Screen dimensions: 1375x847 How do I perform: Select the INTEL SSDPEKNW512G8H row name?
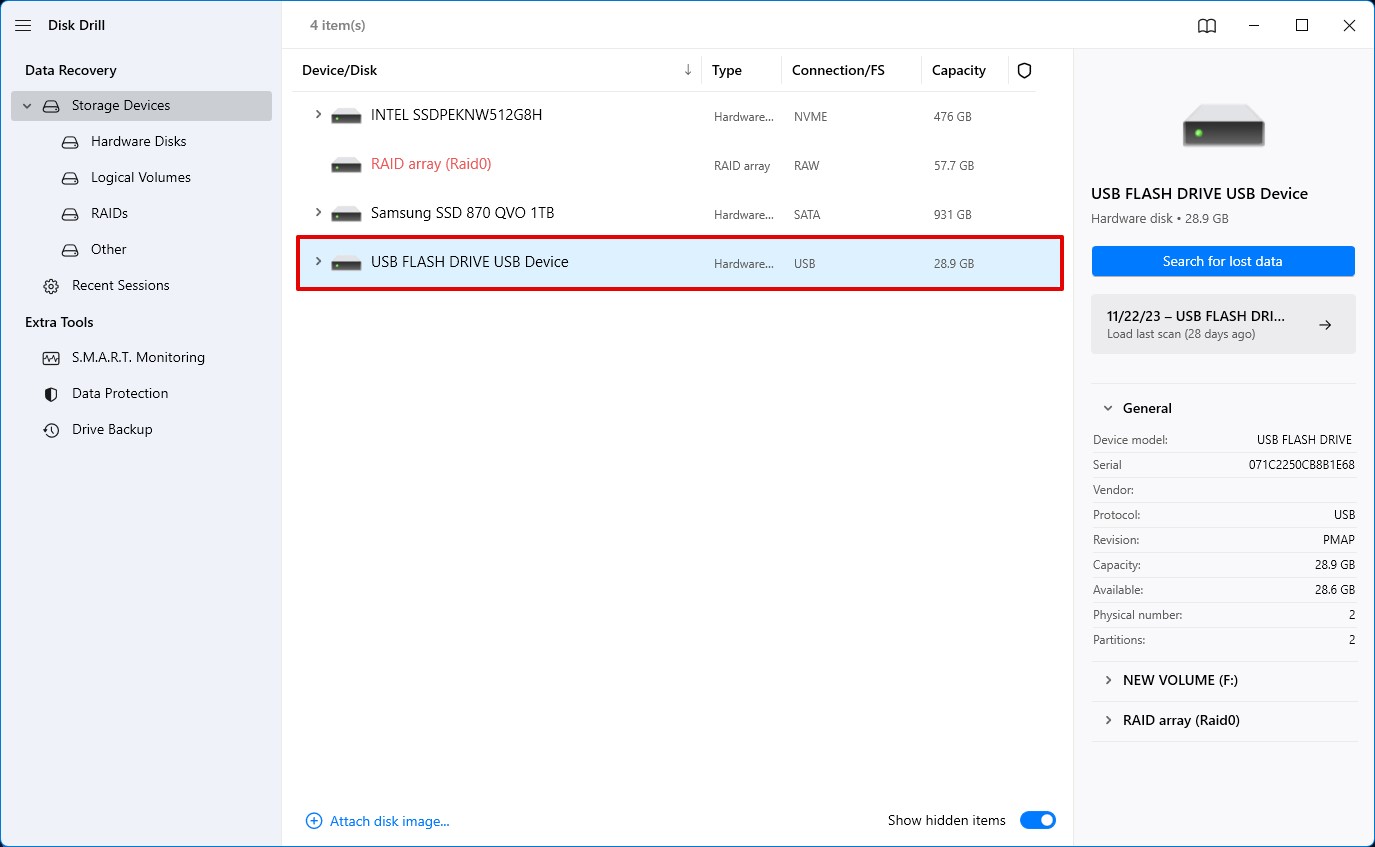pyautogui.click(x=456, y=115)
